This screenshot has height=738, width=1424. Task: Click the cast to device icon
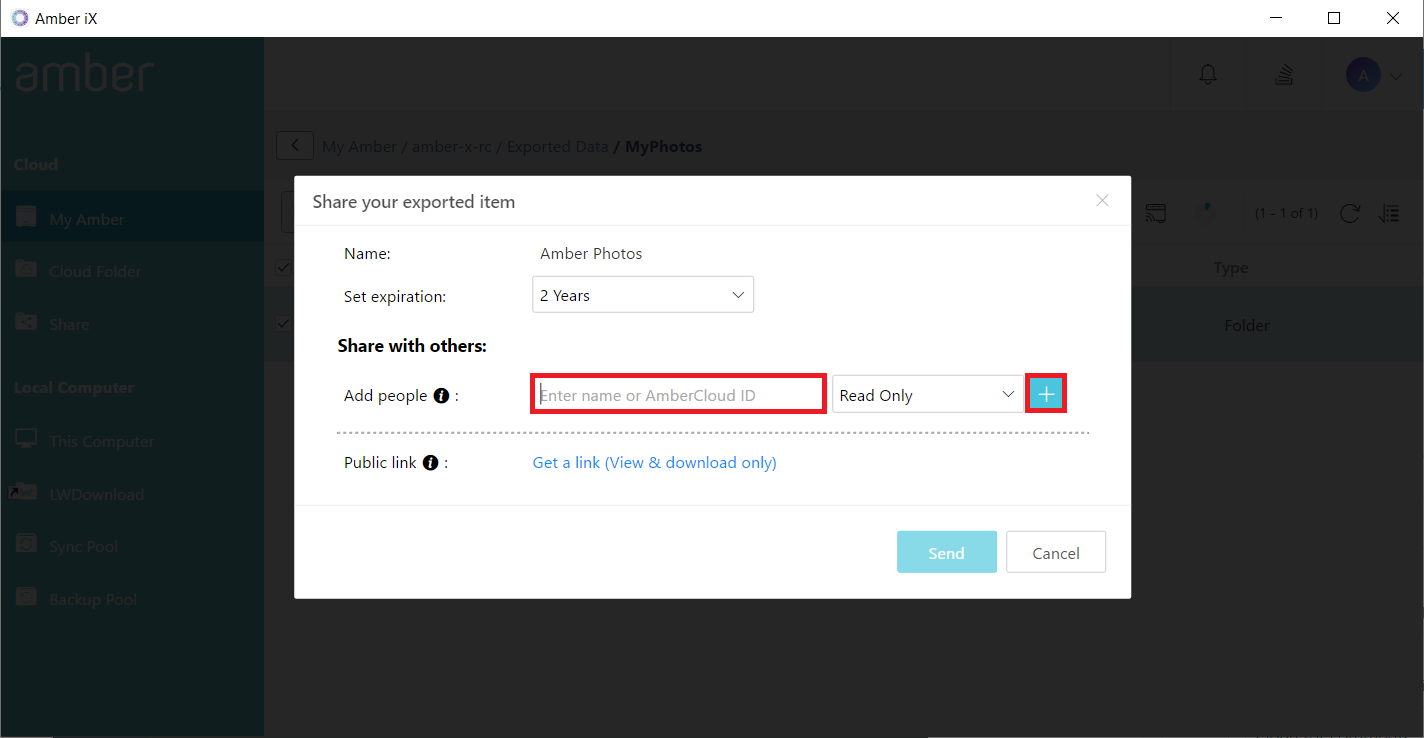pyautogui.click(x=1156, y=213)
